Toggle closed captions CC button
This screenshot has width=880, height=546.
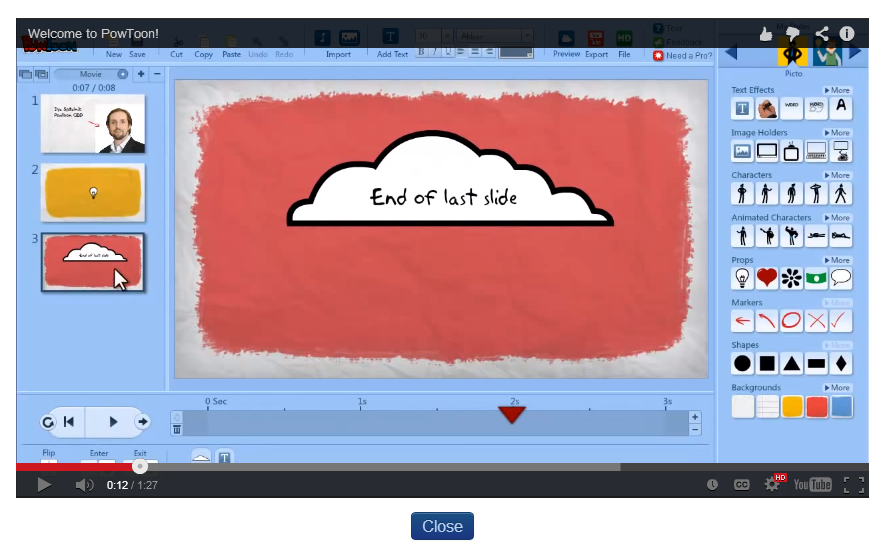point(741,485)
